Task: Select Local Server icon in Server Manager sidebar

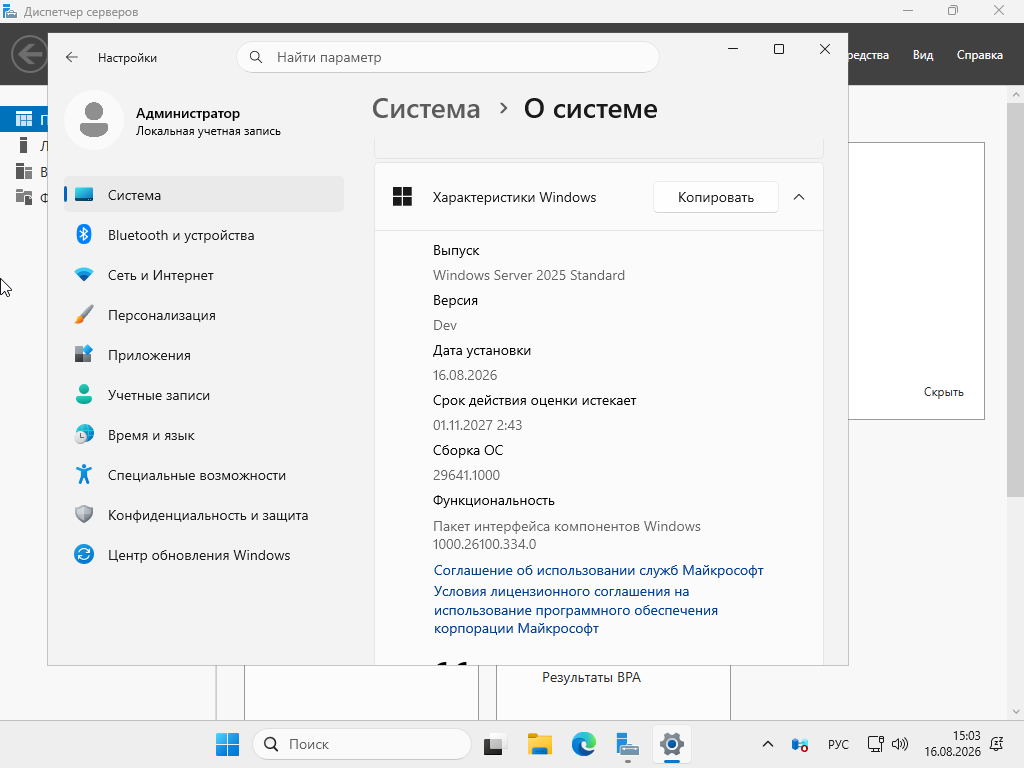Action: (x=24, y=145)
